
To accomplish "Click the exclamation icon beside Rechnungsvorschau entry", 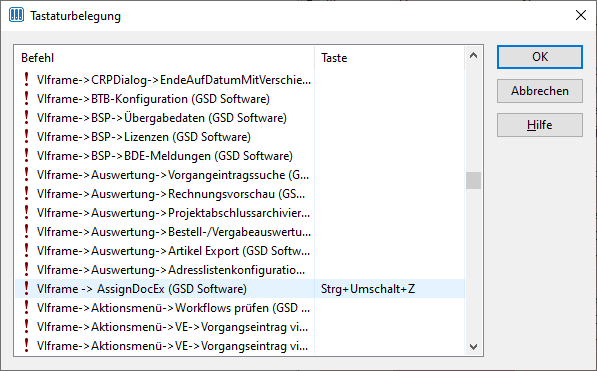I will [26, 193].
